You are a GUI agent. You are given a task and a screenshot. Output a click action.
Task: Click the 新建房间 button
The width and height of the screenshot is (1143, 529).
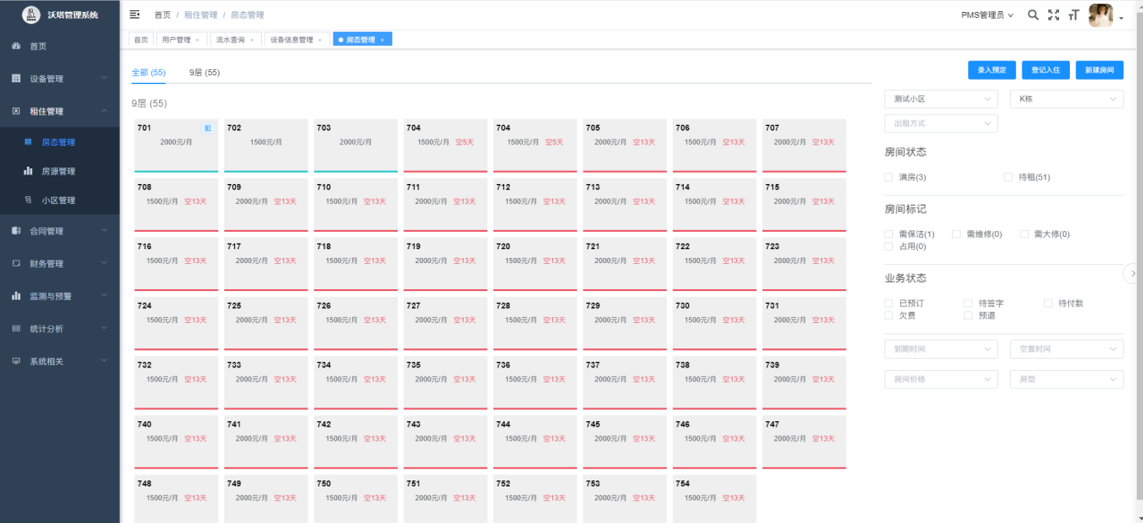point(1099,70)
